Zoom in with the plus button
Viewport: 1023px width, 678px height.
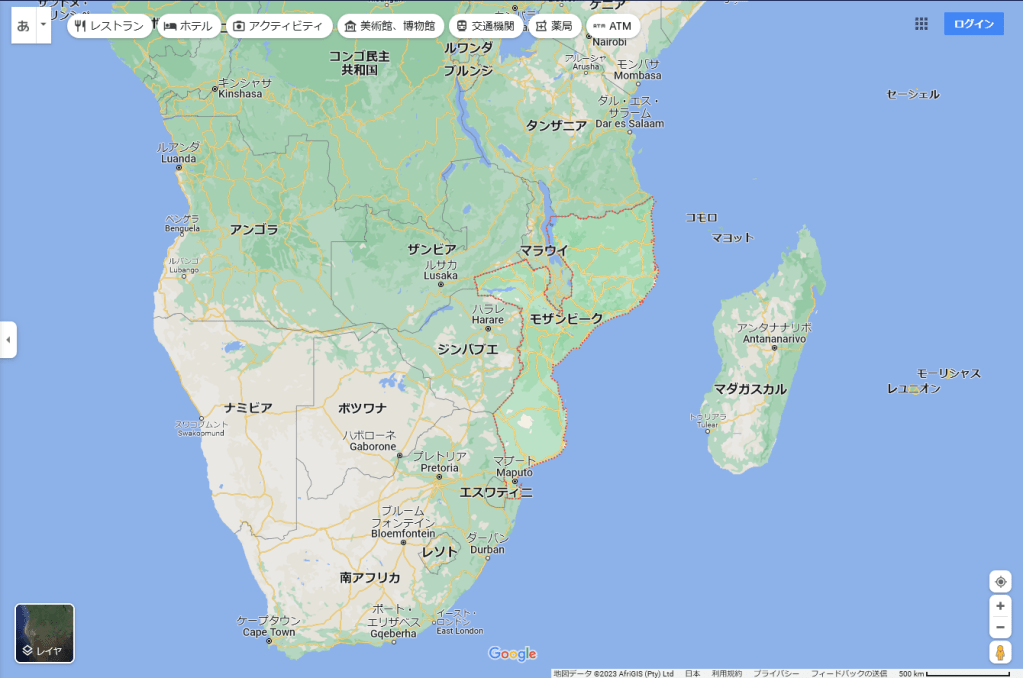[x=1000, y=606]
